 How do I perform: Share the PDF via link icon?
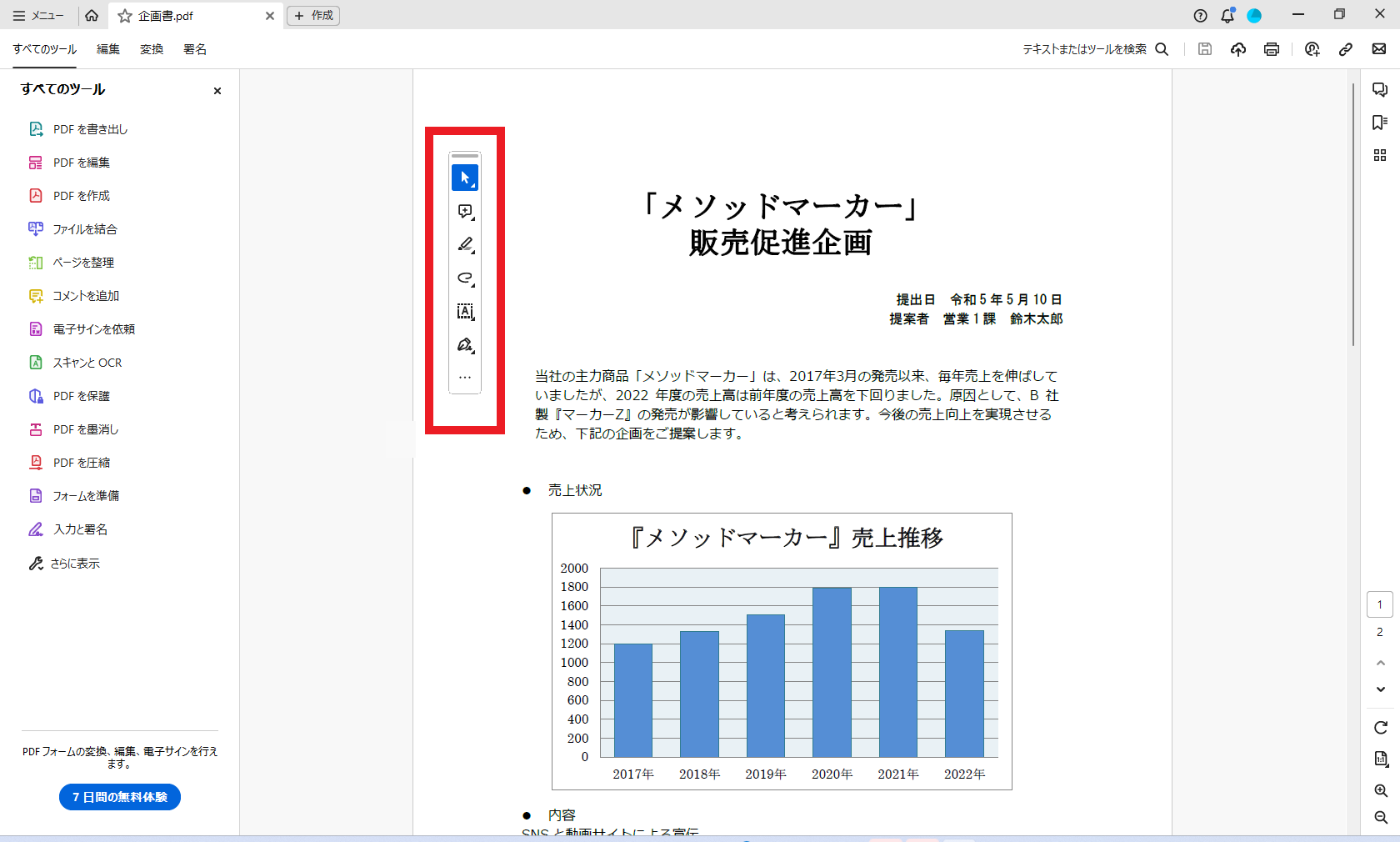coord(1345,49)
